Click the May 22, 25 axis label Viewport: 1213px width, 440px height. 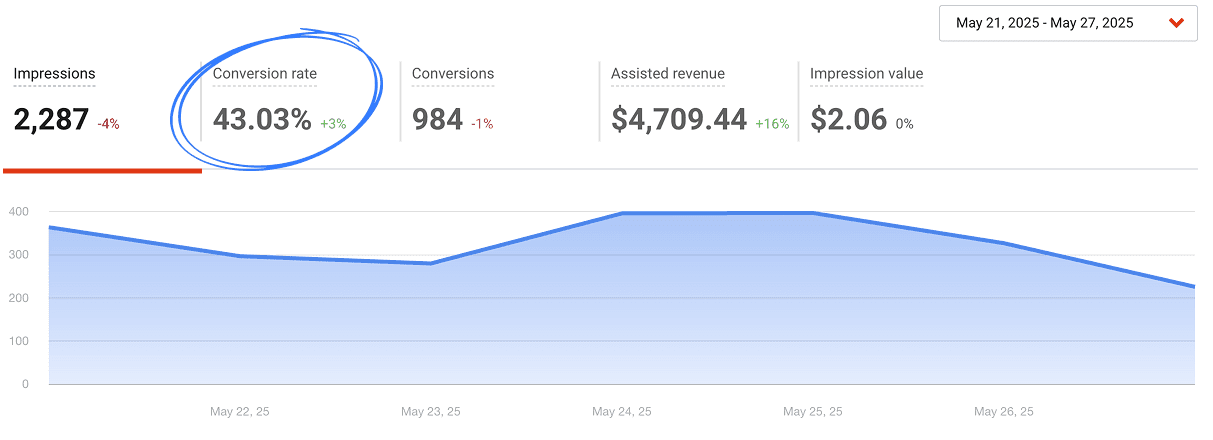coord(240,411)
